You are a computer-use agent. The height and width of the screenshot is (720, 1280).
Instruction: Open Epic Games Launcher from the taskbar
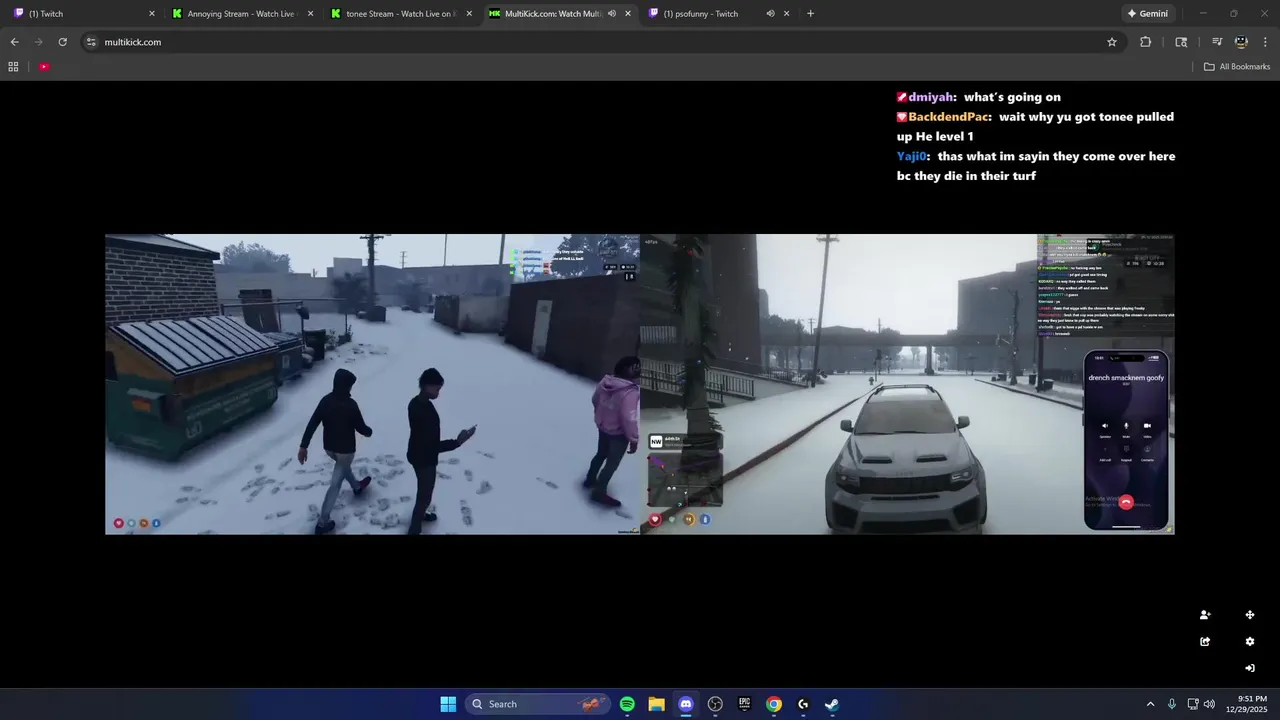[744, 704]
